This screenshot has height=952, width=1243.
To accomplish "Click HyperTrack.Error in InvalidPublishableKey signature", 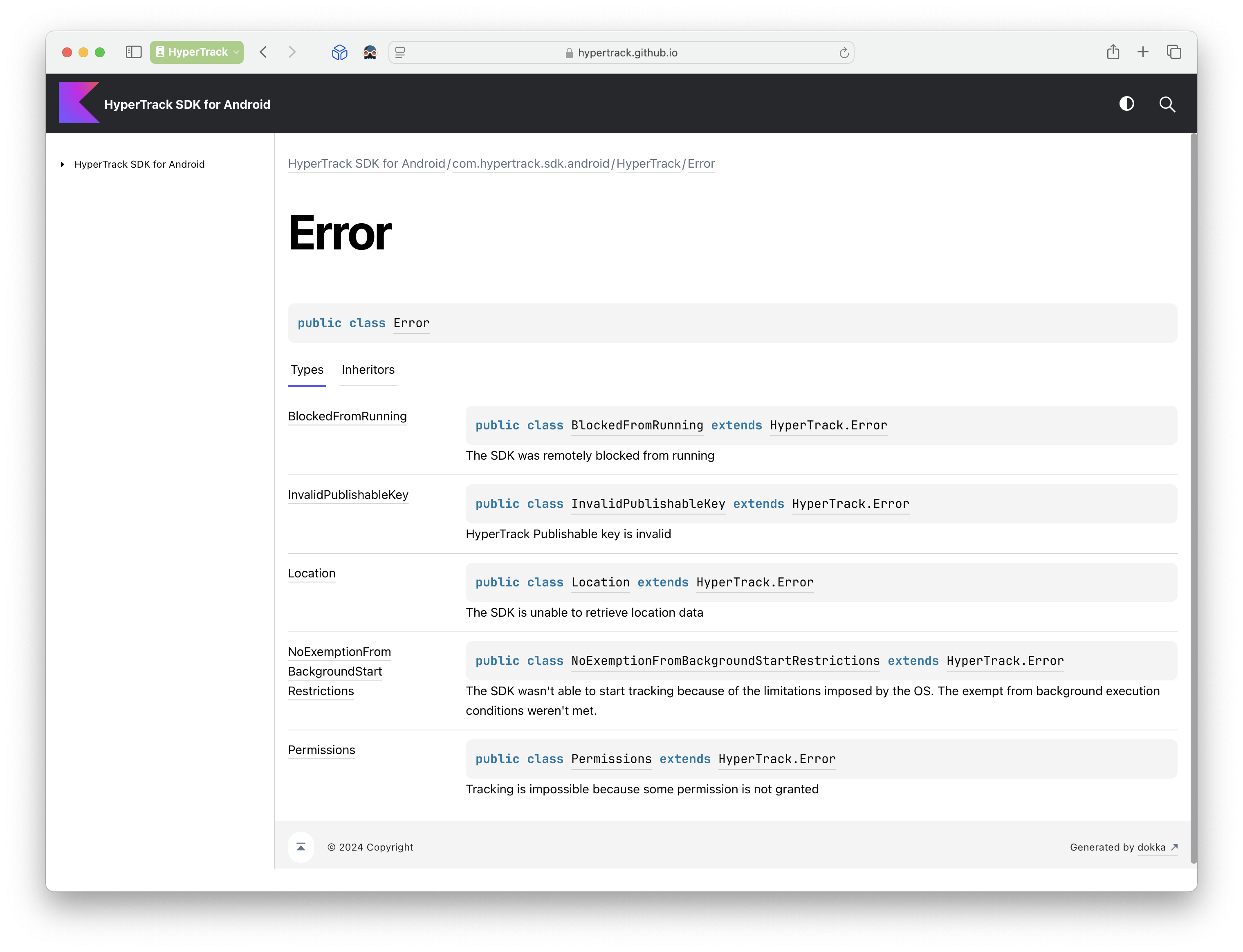I will point(850,504).
